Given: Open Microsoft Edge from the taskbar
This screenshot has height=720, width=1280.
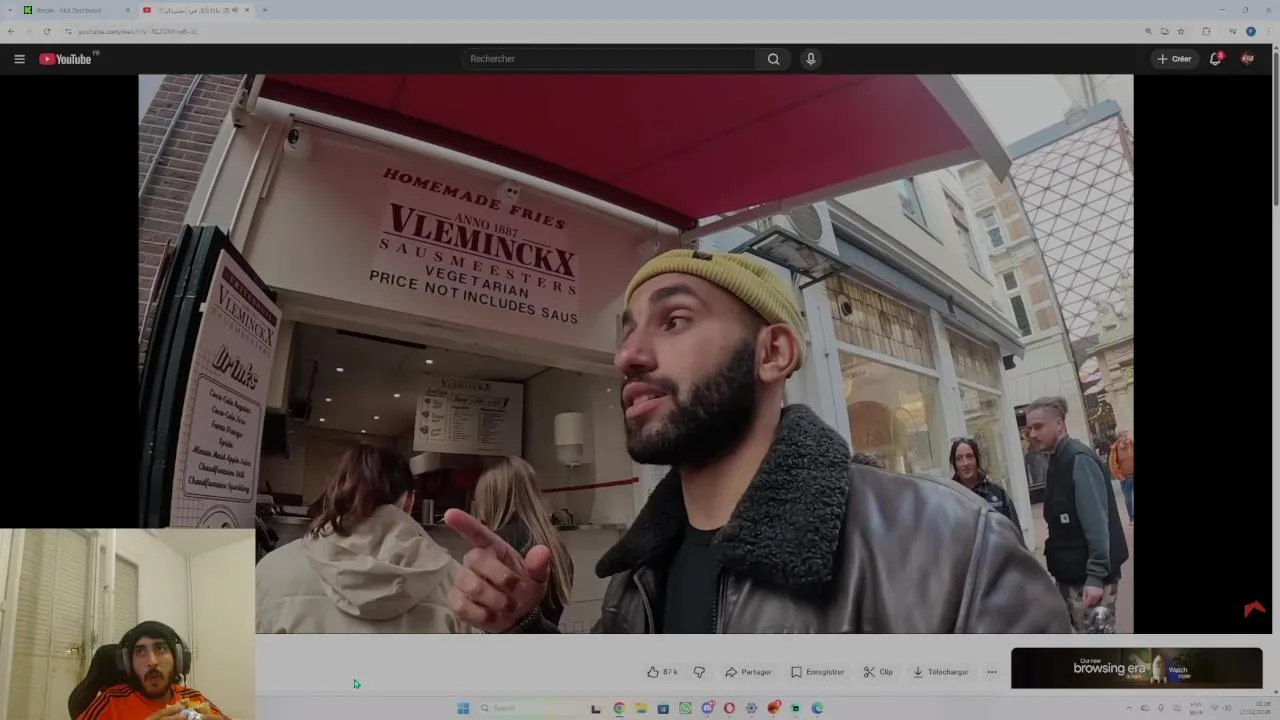Looking at the screenshot, I should point(817,708).
